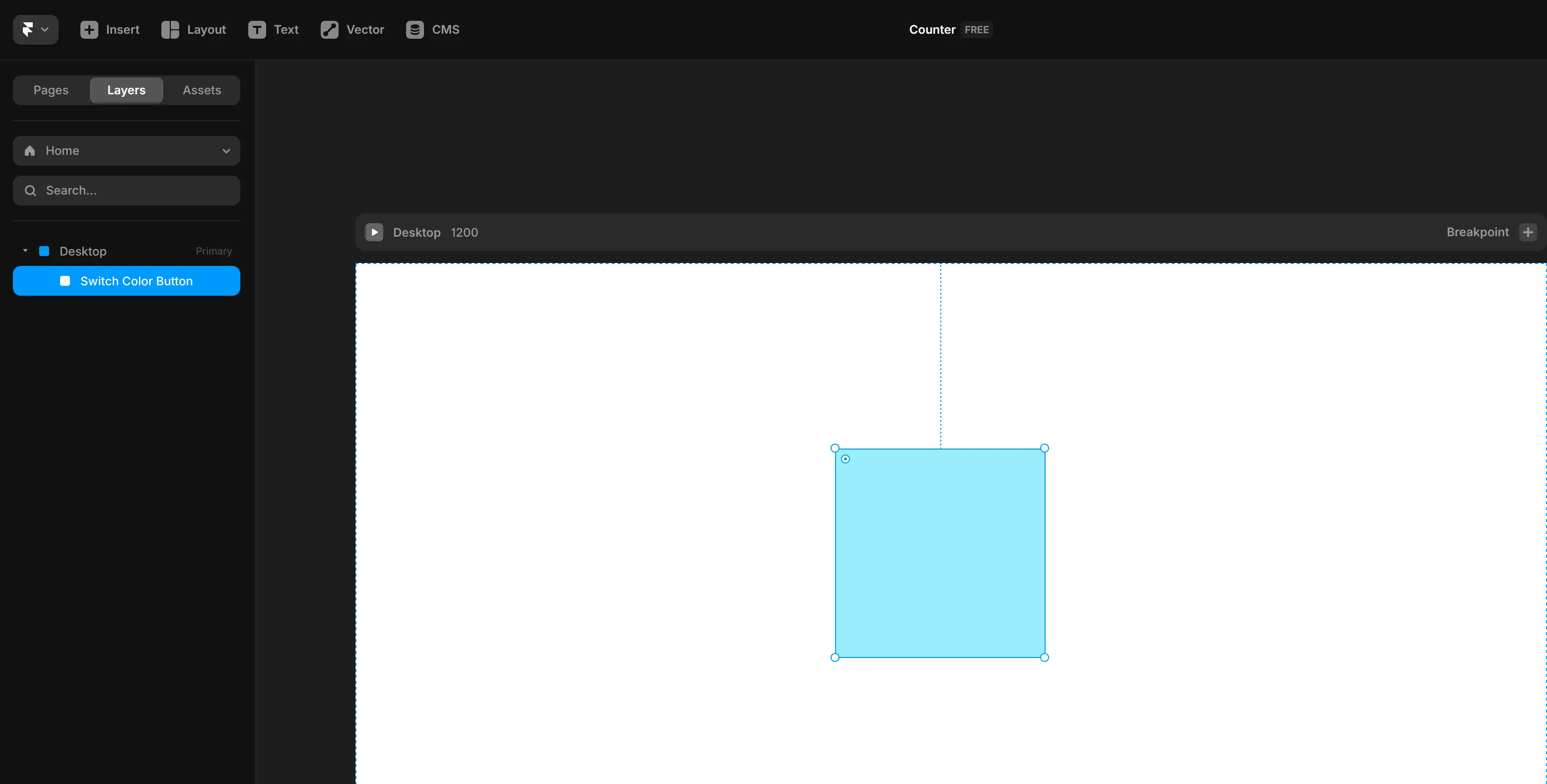Select the Text tool icon
1547x784 pixels.
tap(257, 29)
